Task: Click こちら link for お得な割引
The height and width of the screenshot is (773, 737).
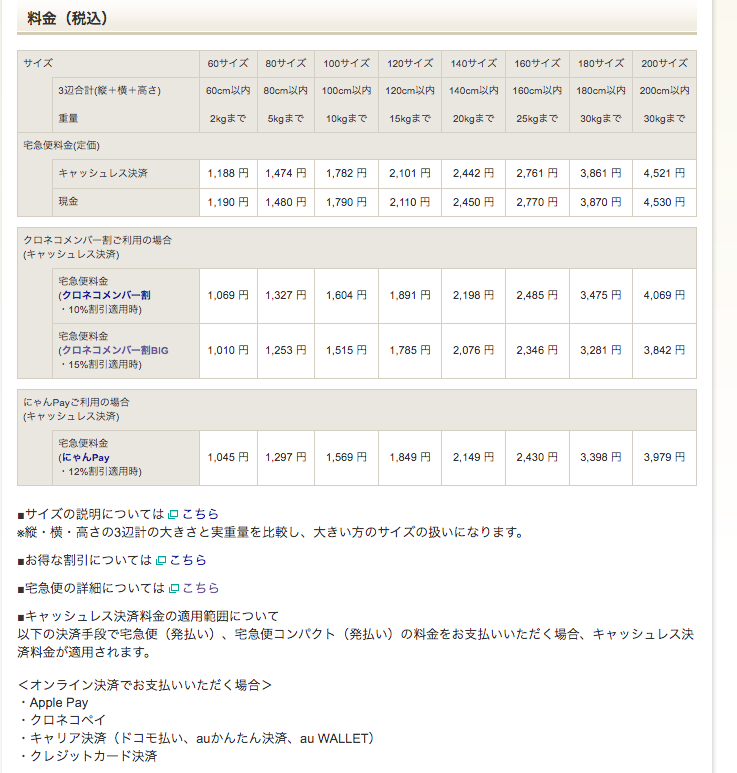Action: [x=188, y=560]
